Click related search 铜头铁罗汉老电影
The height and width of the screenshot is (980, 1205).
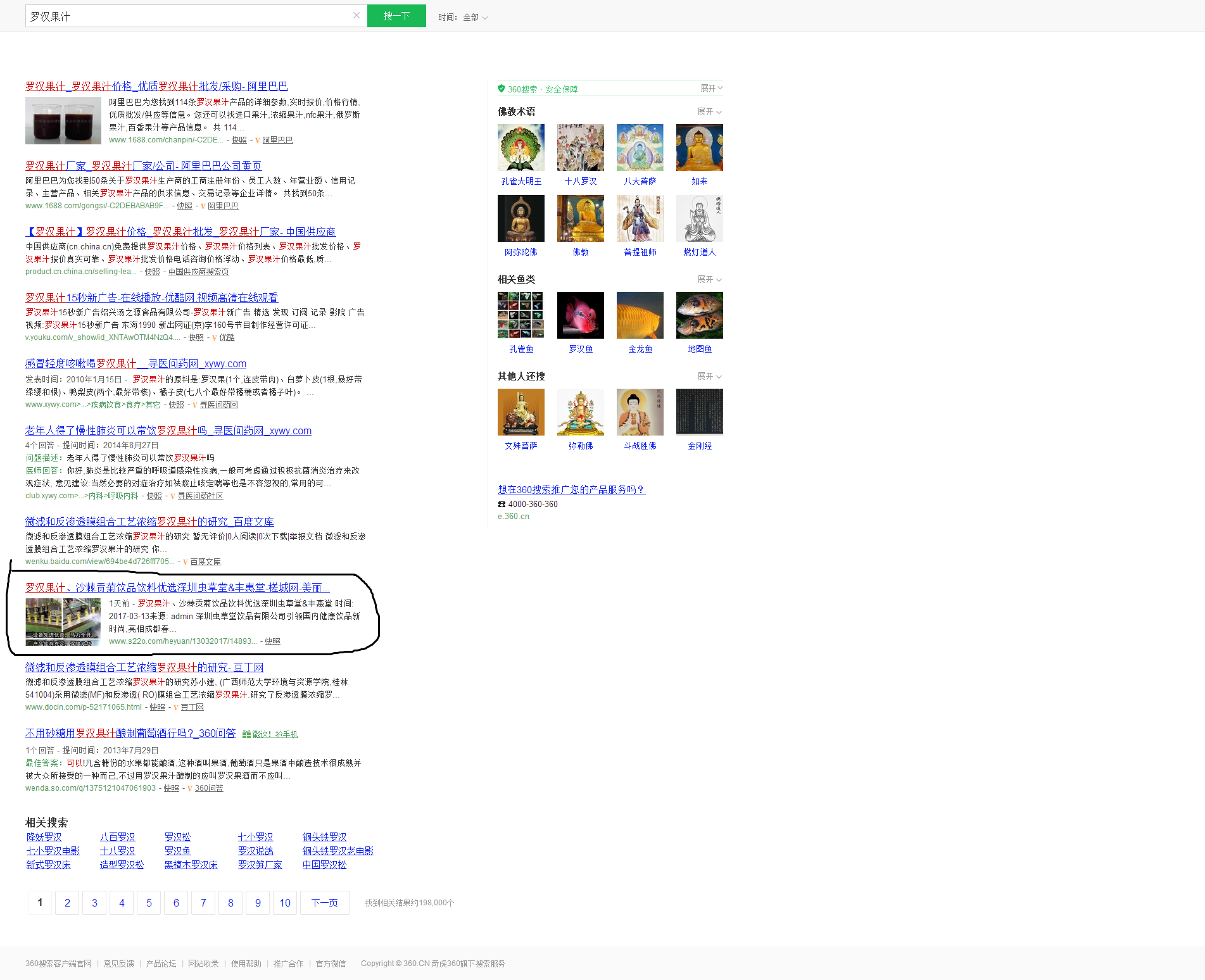click(x=338, y=851)
